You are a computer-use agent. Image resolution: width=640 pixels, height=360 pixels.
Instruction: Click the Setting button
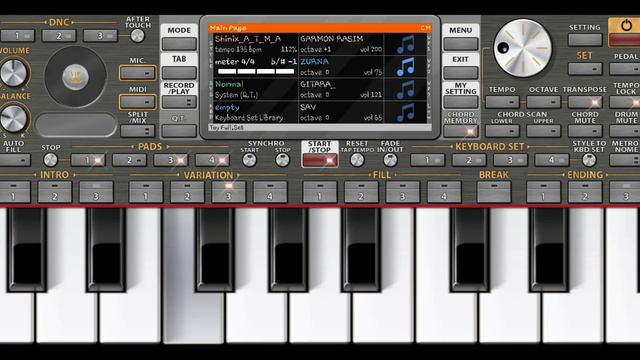pyautogui.click(x=585, y=40)
